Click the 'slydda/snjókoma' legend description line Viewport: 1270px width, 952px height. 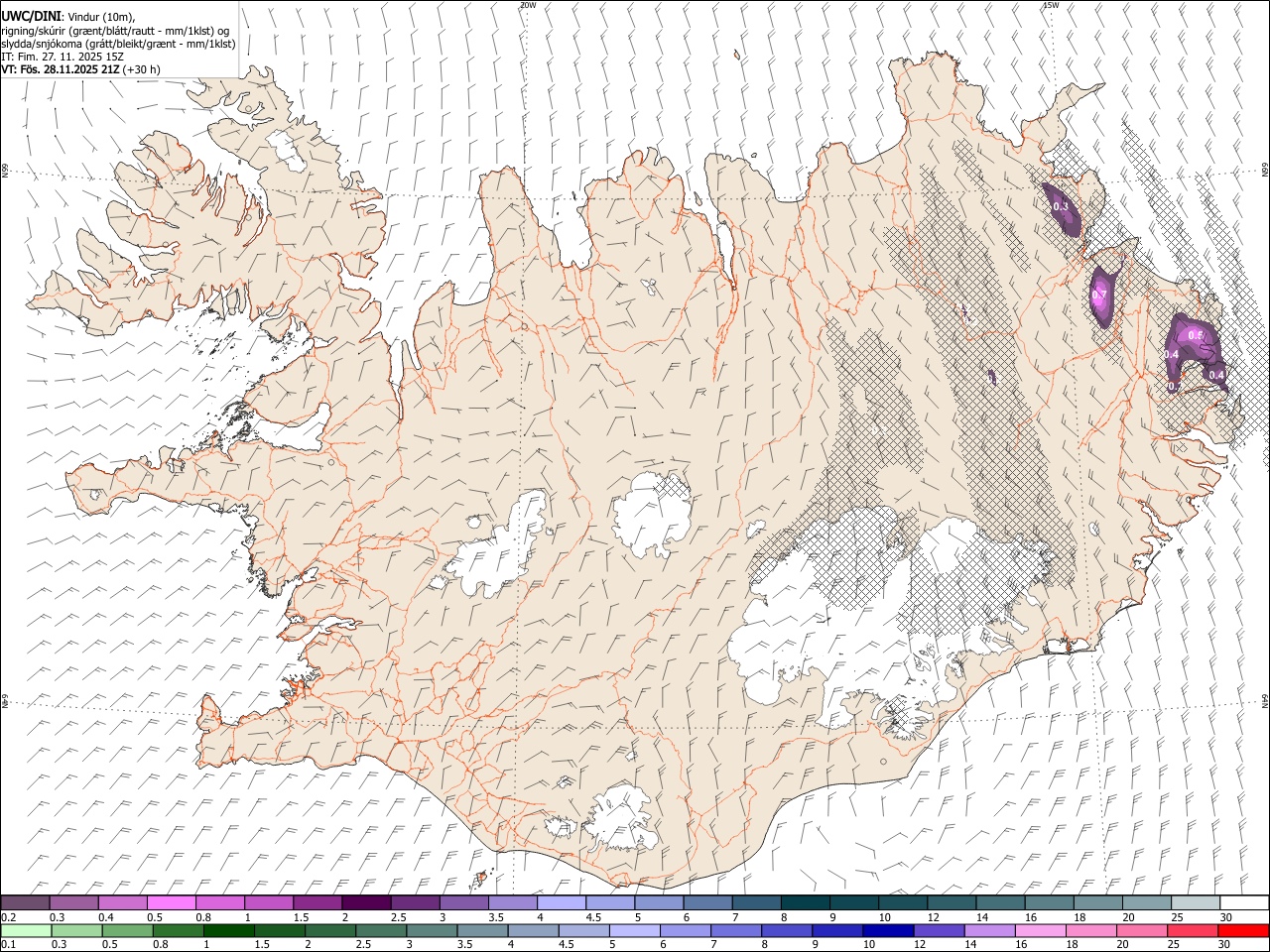click(118, 44)
